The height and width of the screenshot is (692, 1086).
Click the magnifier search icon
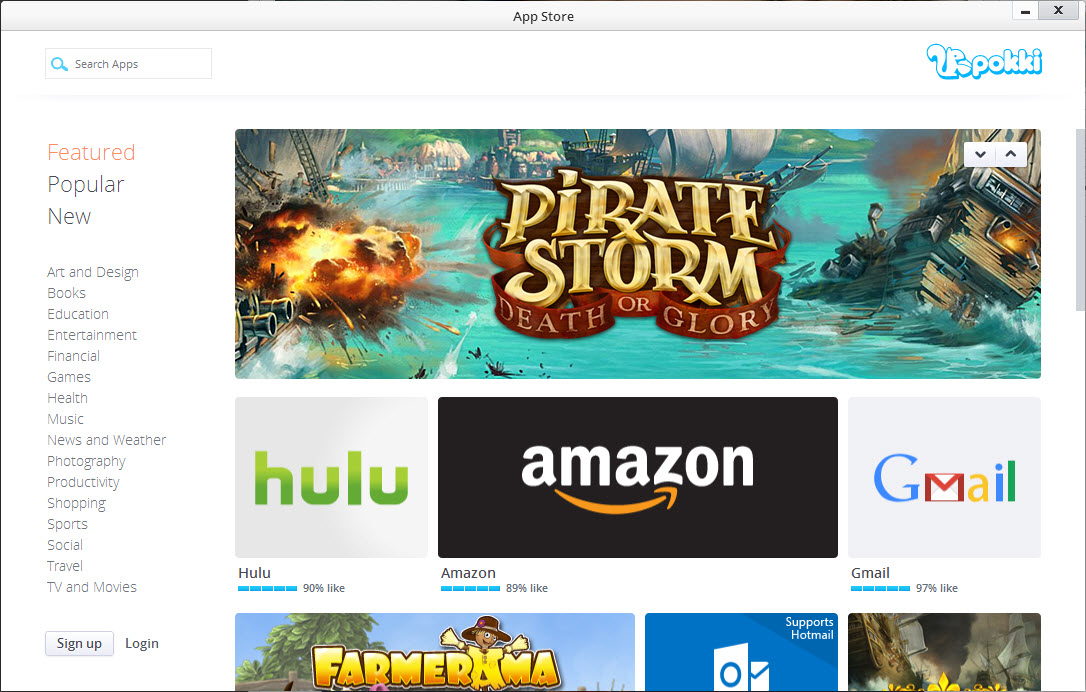tap(60, 64)
